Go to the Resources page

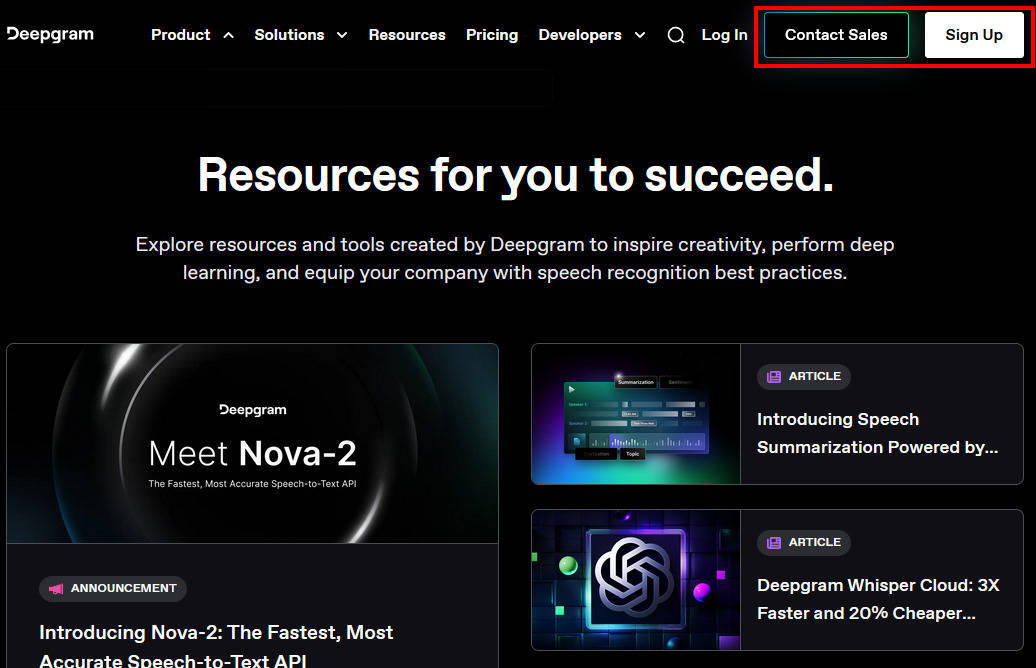[407, 35]
